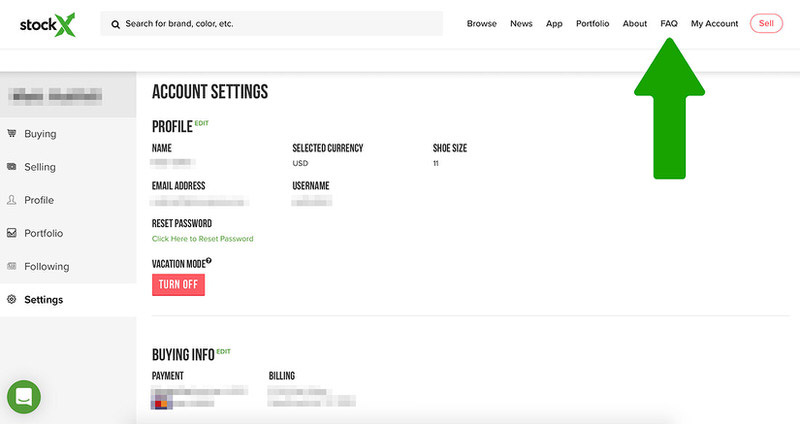Select Buying in sidebar
The image size is (800, 424).
pyautogui.click(x=40, y=134)
